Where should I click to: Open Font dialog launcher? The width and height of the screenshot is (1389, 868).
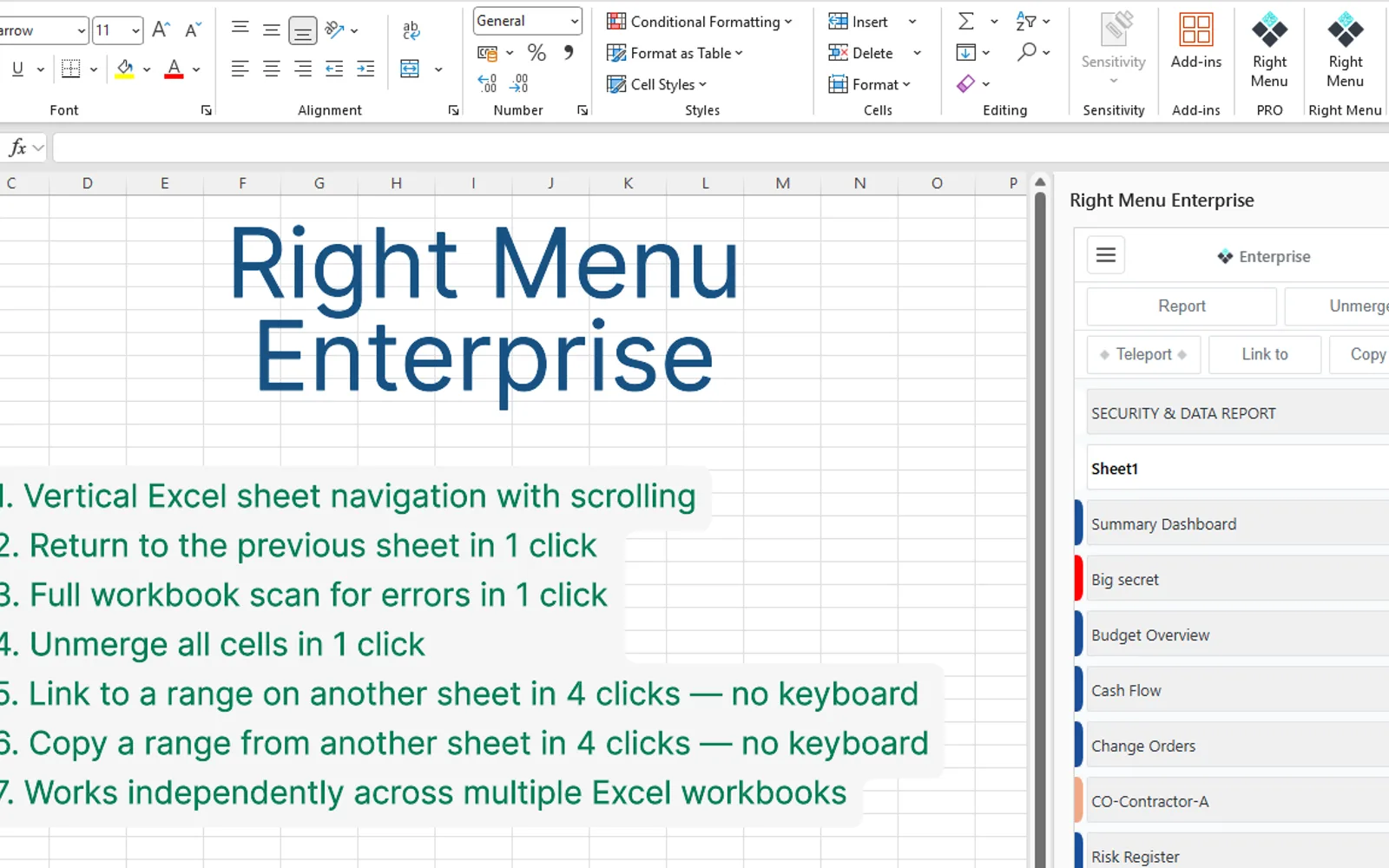(207, 110)
